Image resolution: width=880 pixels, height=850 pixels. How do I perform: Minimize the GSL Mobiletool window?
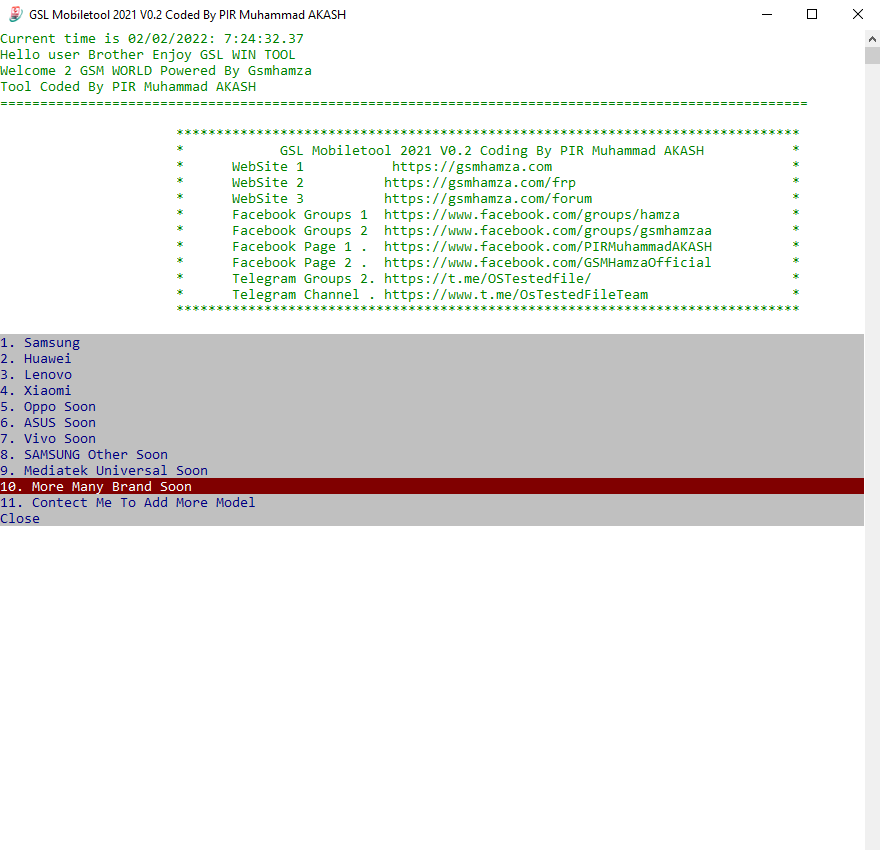coord(767,14)
